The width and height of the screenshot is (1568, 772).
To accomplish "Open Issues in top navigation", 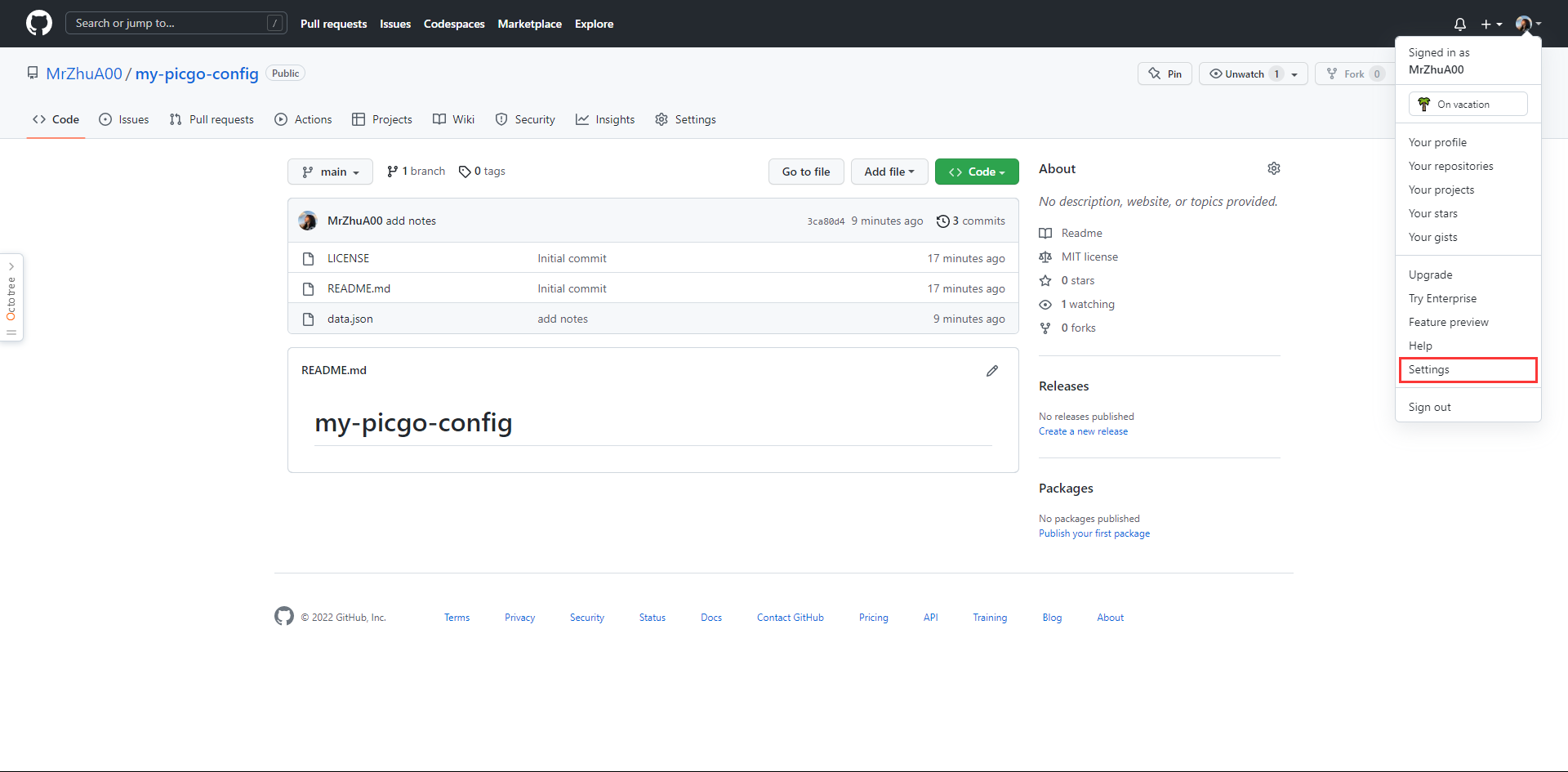I will 395,24.
